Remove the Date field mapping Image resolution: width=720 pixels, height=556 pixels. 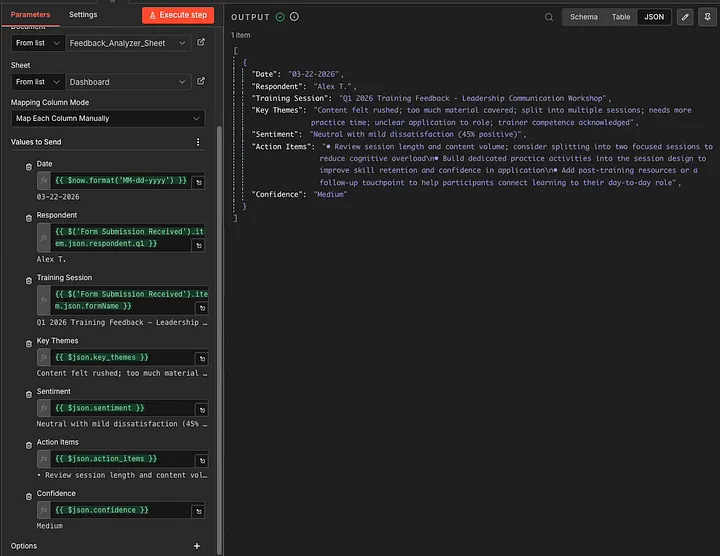pos(28,167)
